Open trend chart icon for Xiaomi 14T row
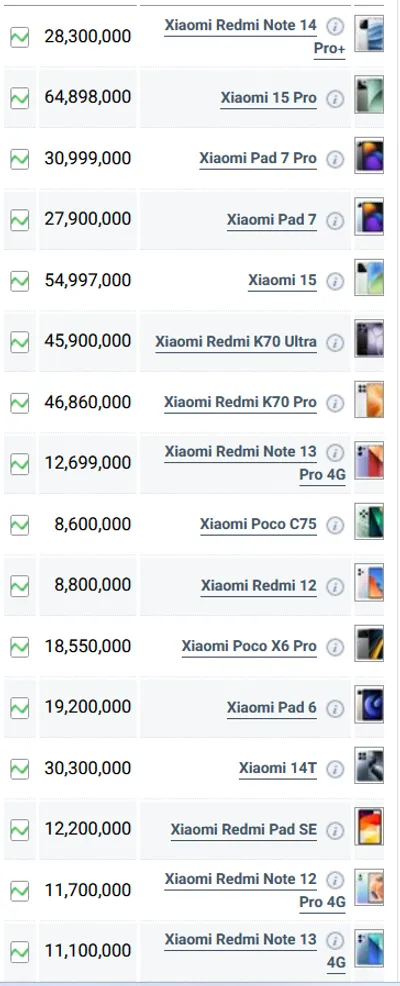 (x=19, y=769)
